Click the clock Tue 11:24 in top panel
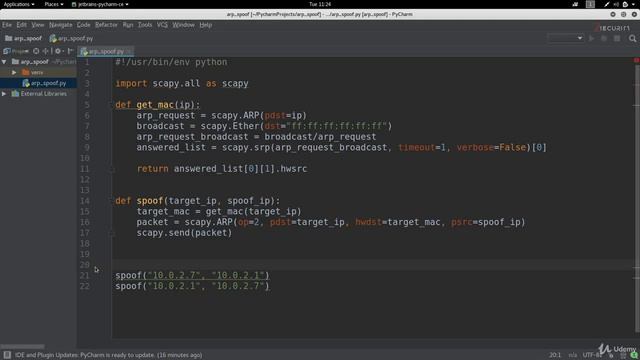640x360 pixels. click(320, 4)
